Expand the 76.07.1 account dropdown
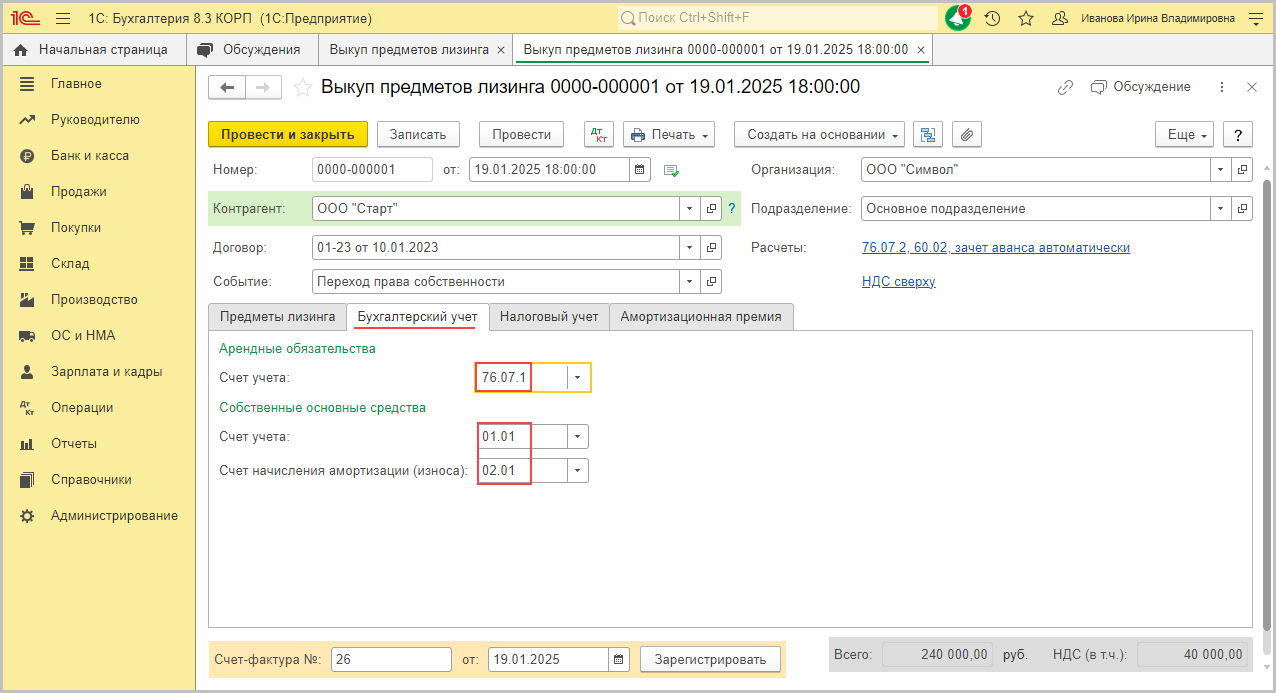The height and width of the screenshot is (693, 1276). 578,377
